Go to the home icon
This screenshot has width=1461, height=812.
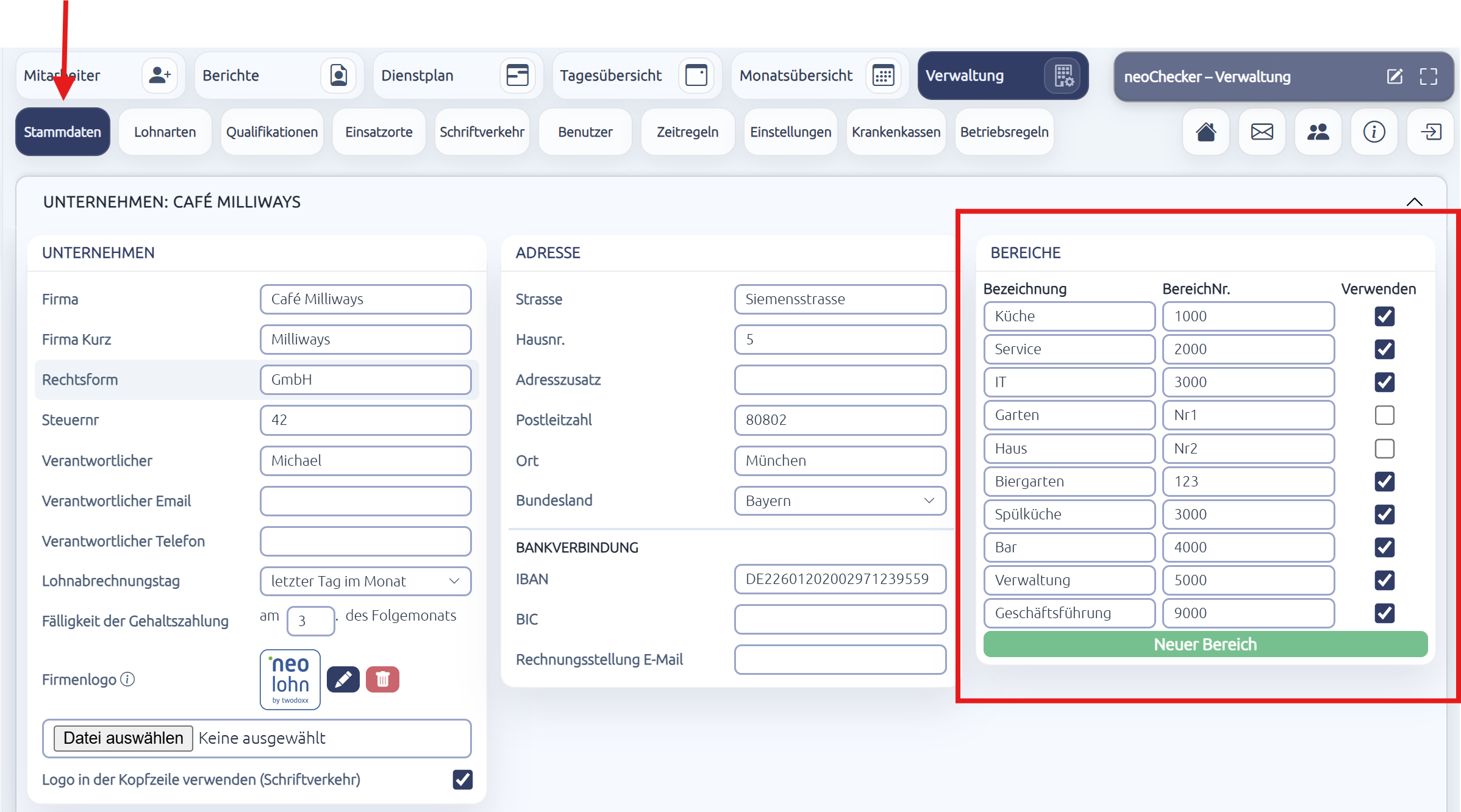(1206, 132)
